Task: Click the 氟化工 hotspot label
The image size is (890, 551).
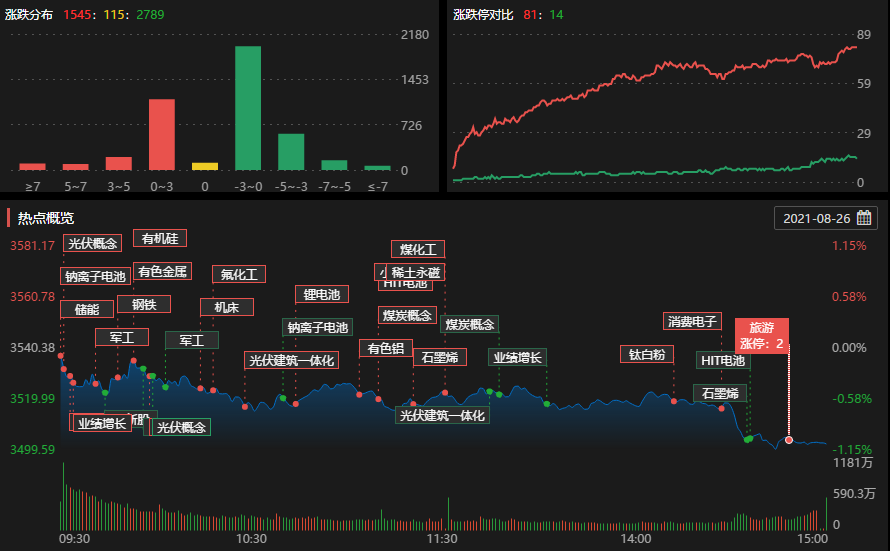Action: coord(239,274)
